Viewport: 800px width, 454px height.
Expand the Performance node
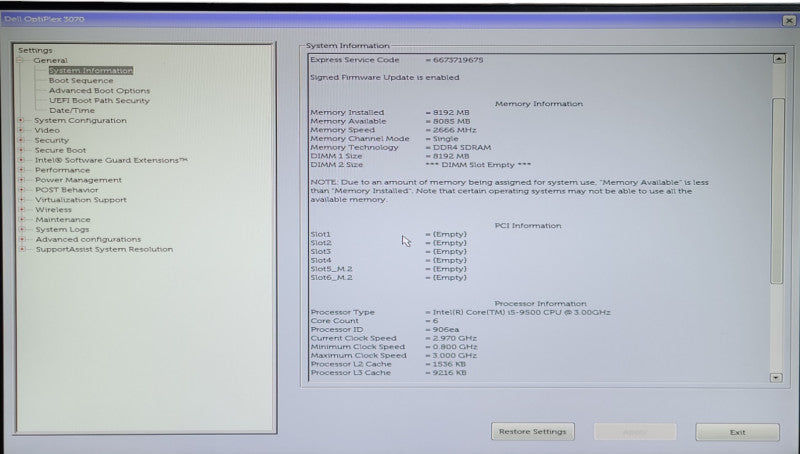point(21,170)
